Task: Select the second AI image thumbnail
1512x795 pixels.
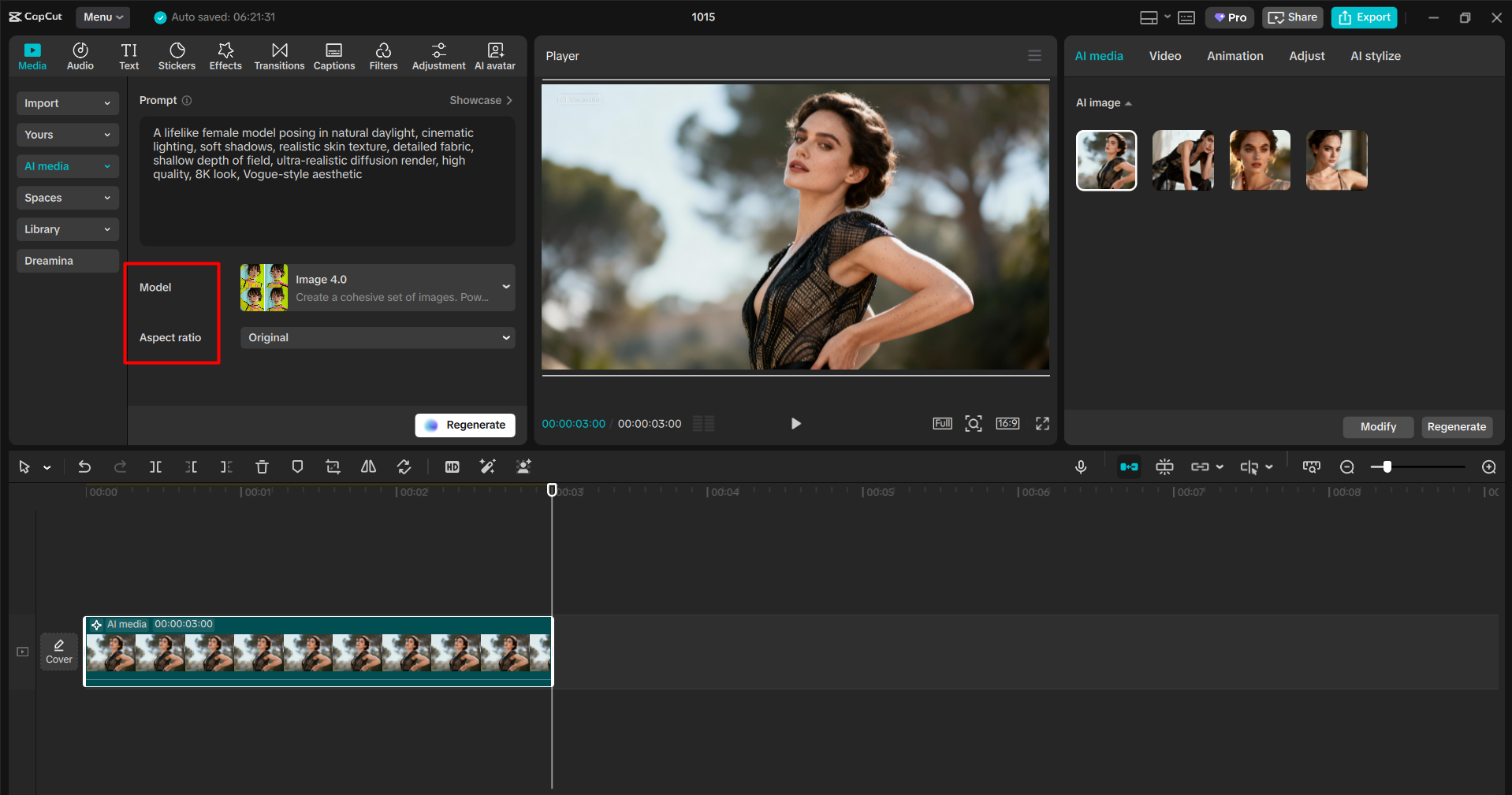Action: click(1182, 160)
